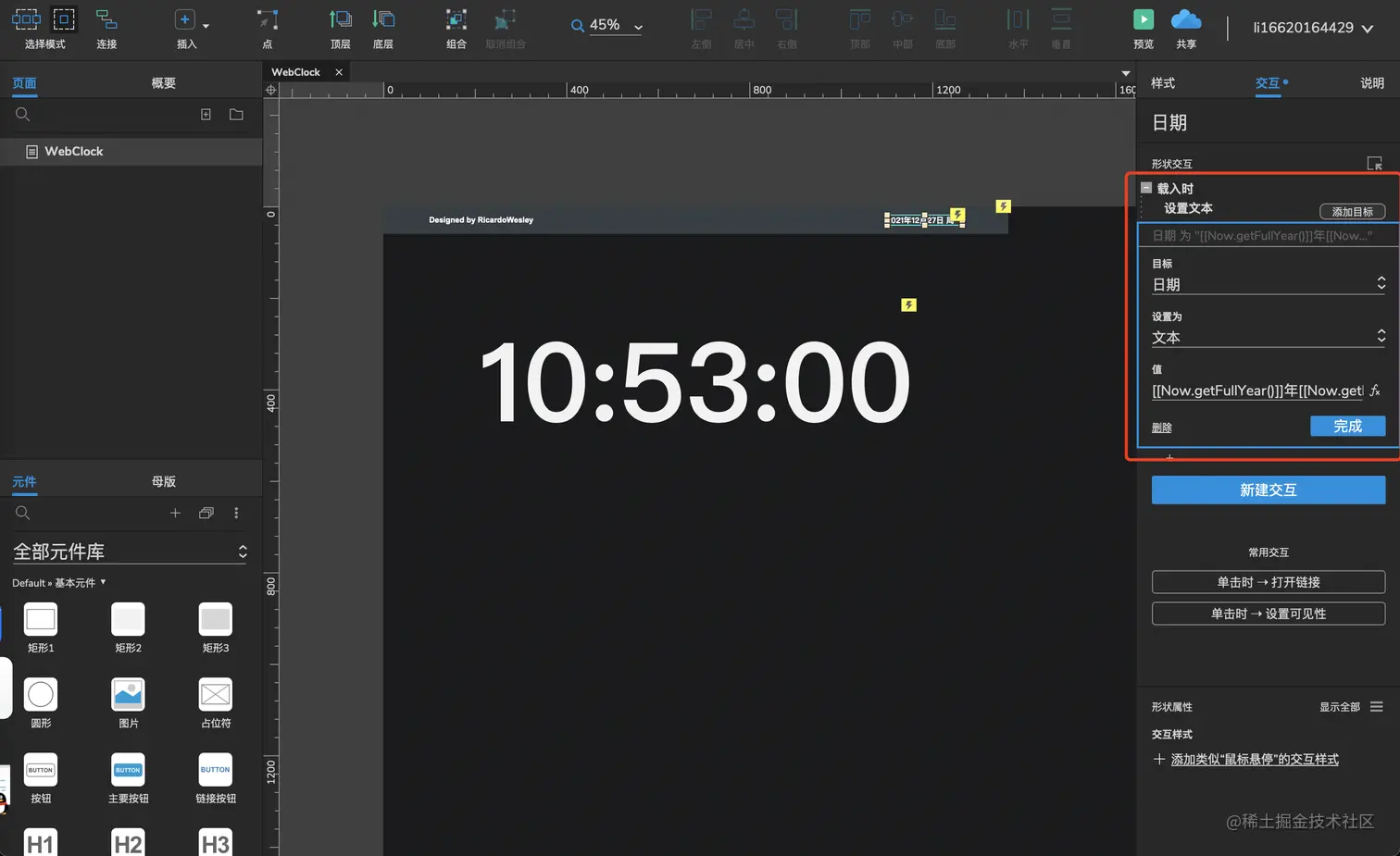
Task: Align right using 右侧 icon
Action: (x=786, y=19)
